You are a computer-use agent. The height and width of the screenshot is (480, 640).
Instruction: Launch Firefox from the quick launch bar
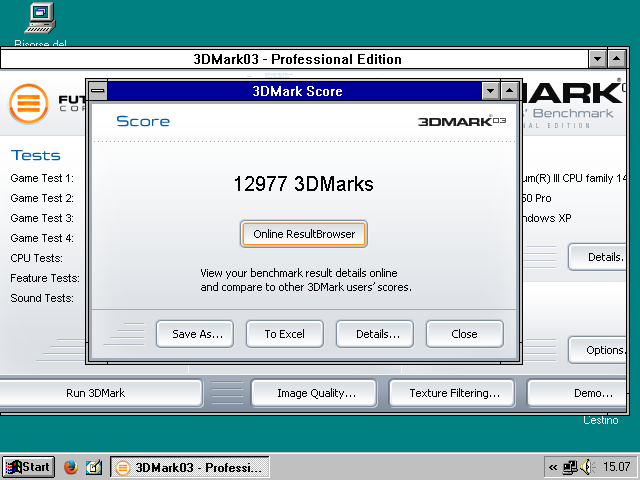click(71, 467)
